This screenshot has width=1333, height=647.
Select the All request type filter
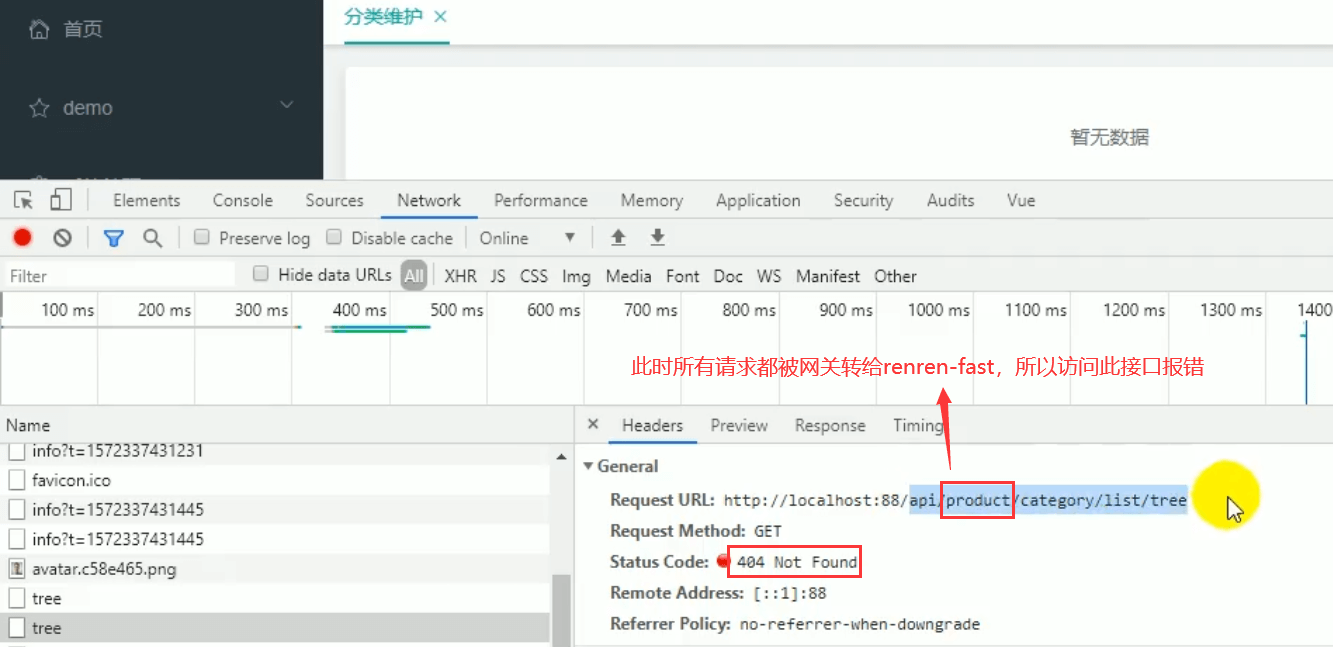414,276
